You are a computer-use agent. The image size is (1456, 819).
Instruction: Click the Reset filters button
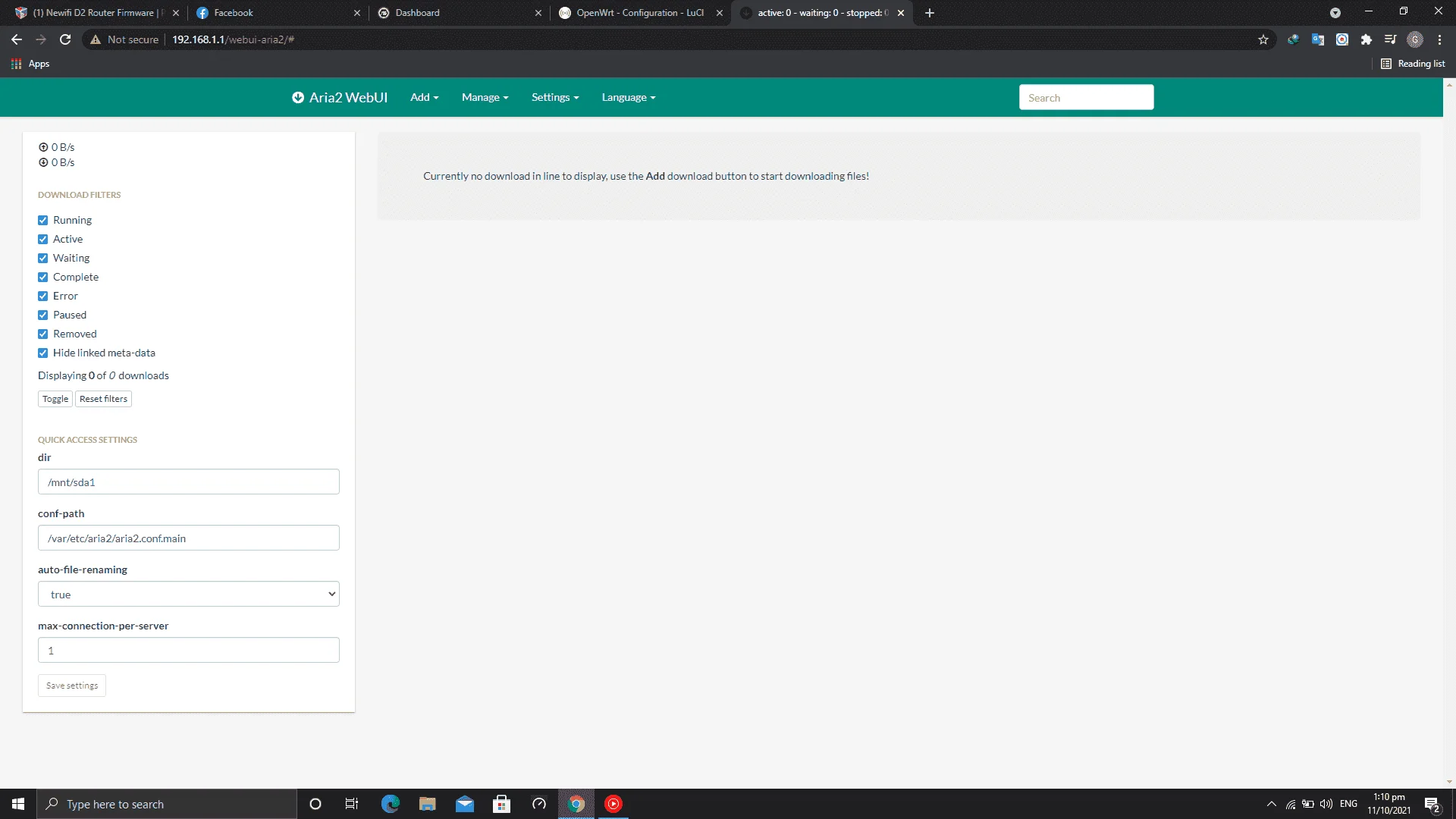point(104,399)
